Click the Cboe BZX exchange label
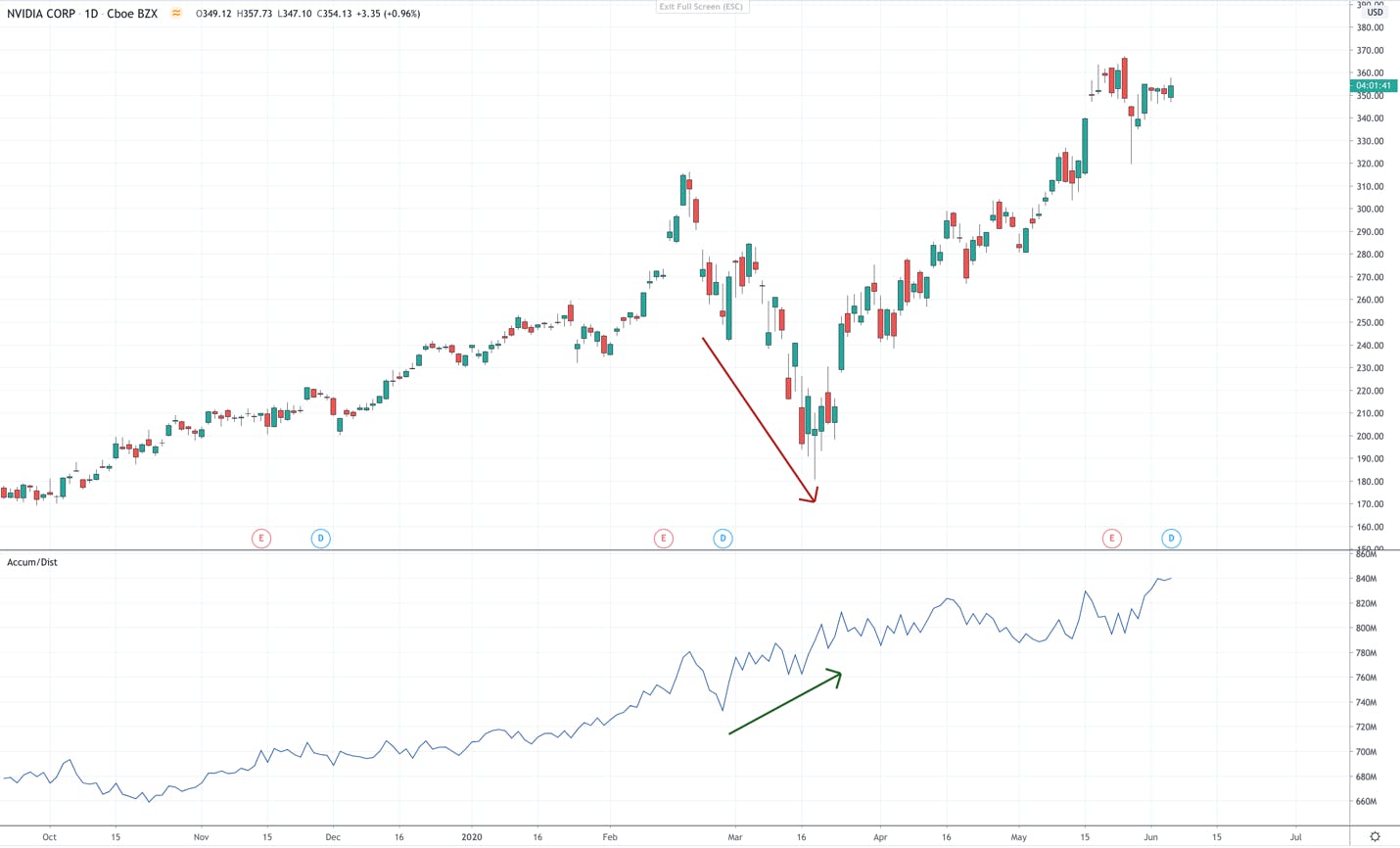The width and height of the screenshot is (1400, 848). click(x=132, y=14)
